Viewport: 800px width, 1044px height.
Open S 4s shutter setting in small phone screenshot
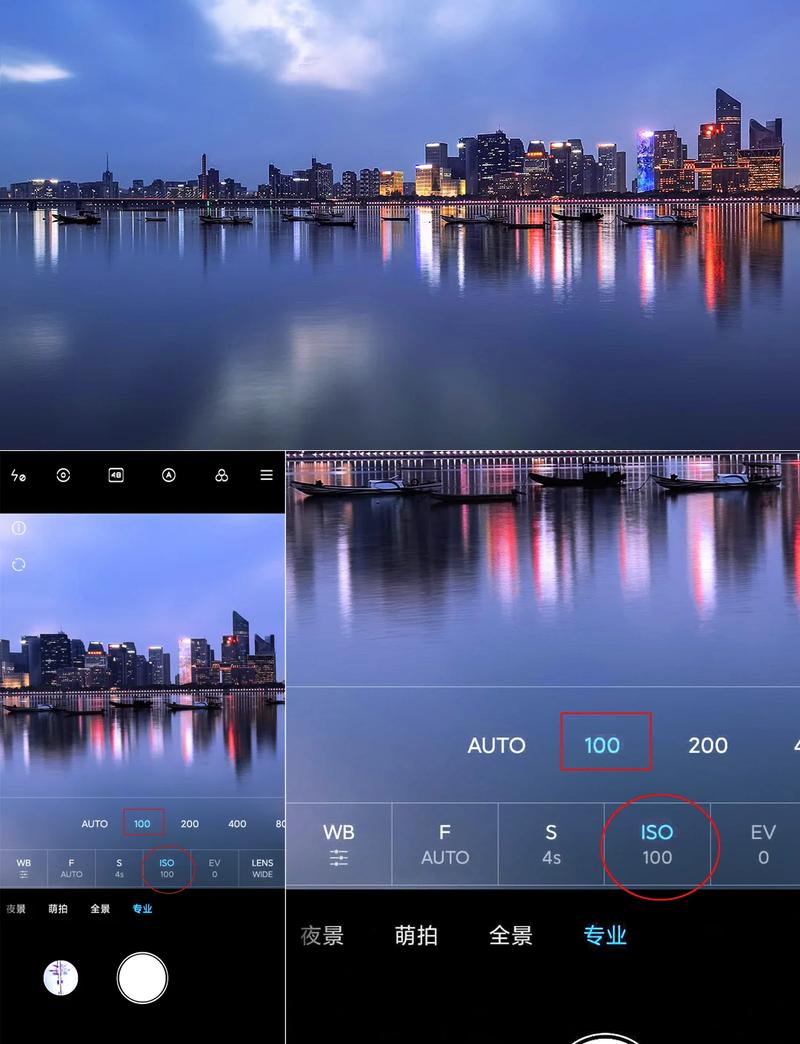[x=119, y=868]
